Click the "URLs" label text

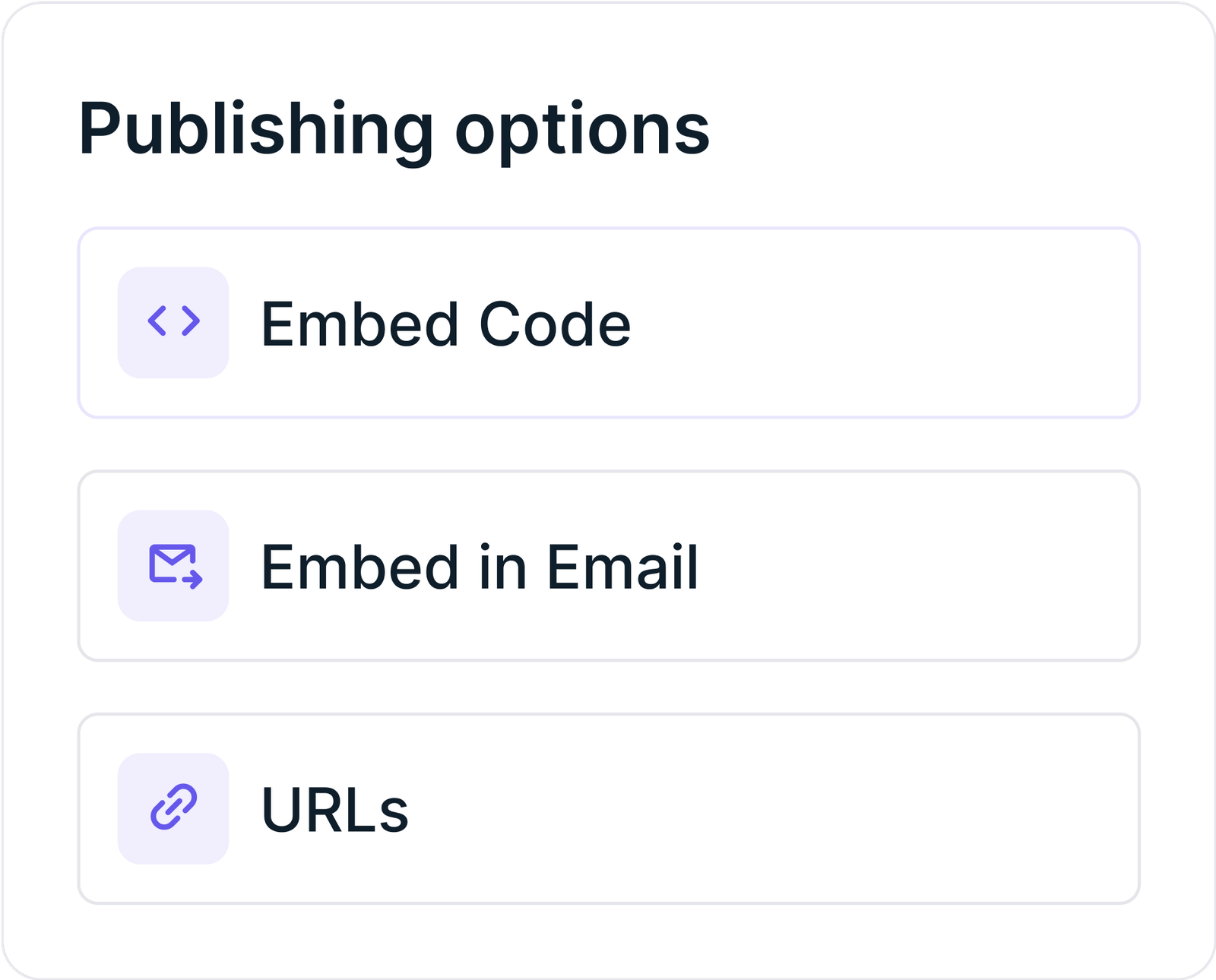click(x=334, y=810)
